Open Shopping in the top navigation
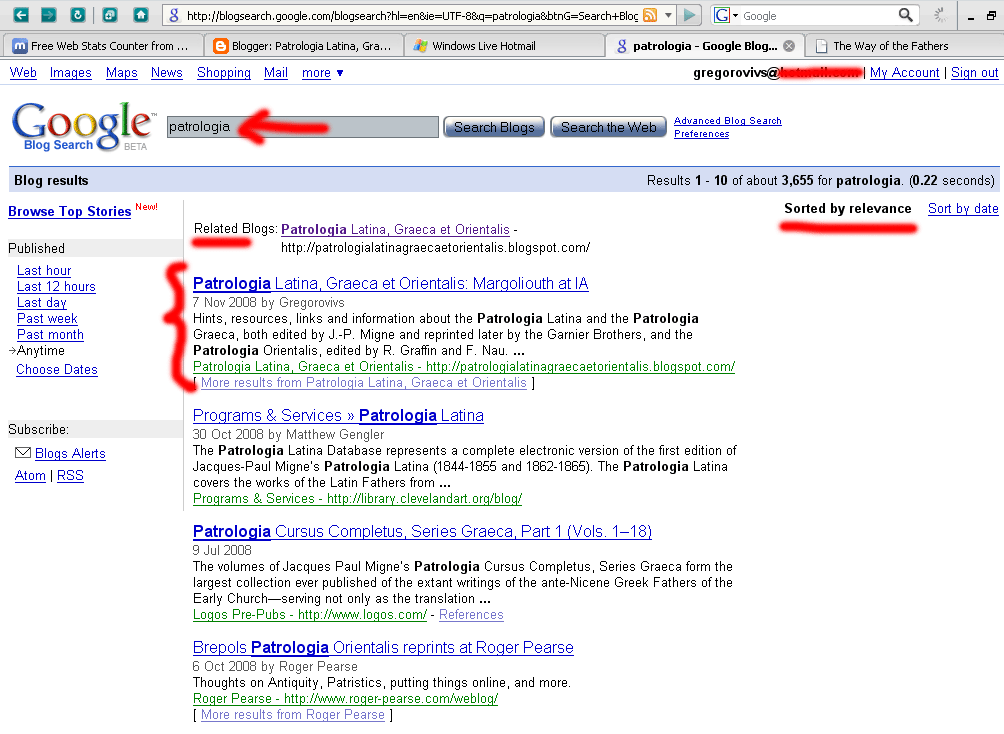 click(223, 73)
